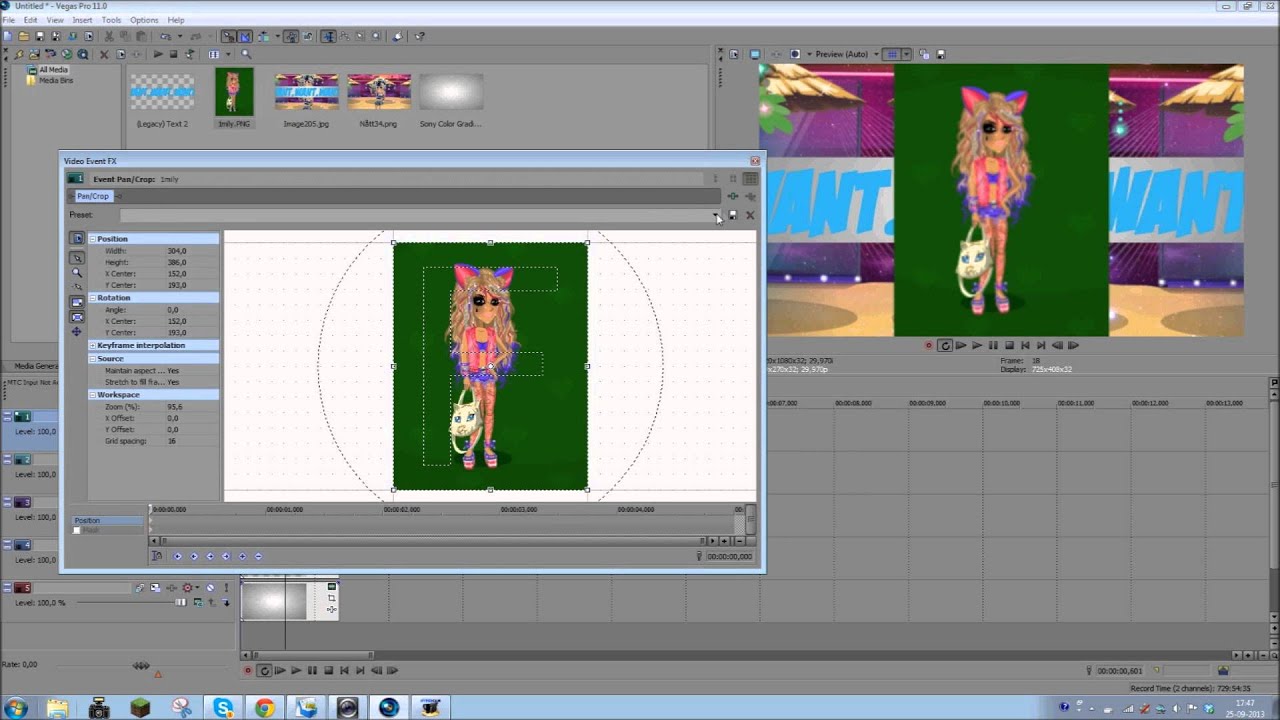Toggle Lock Aspect Ratio icon in Pan/Crop
The image size is (1280, 720).
(77, 302)
